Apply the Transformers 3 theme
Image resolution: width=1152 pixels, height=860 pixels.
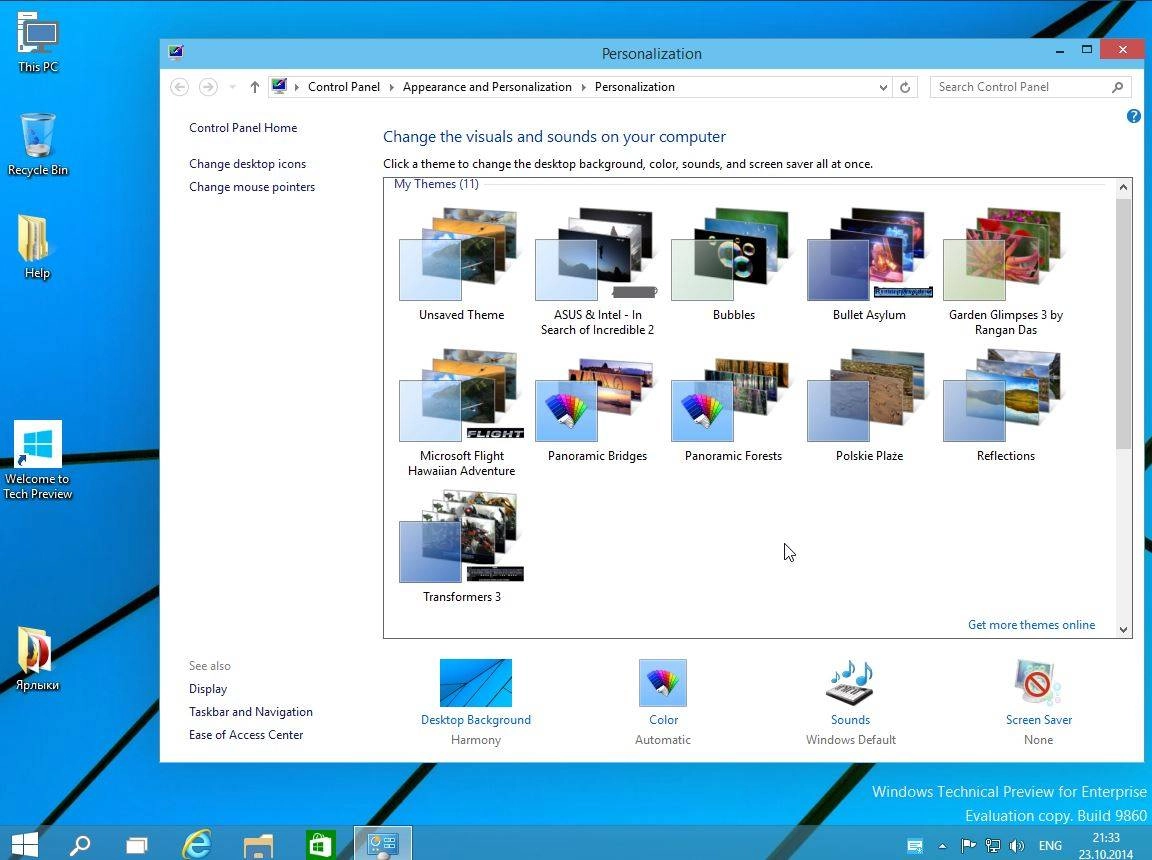point(461,547)
